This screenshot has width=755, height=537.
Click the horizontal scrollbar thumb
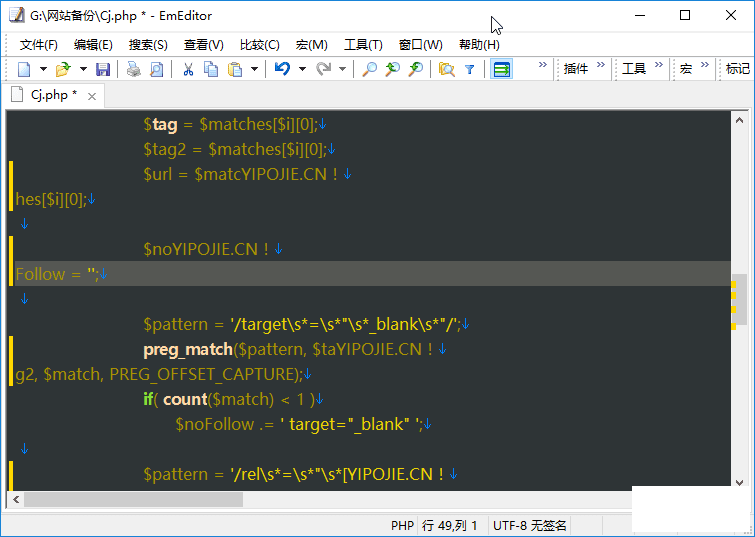click(x=133, y=499)
